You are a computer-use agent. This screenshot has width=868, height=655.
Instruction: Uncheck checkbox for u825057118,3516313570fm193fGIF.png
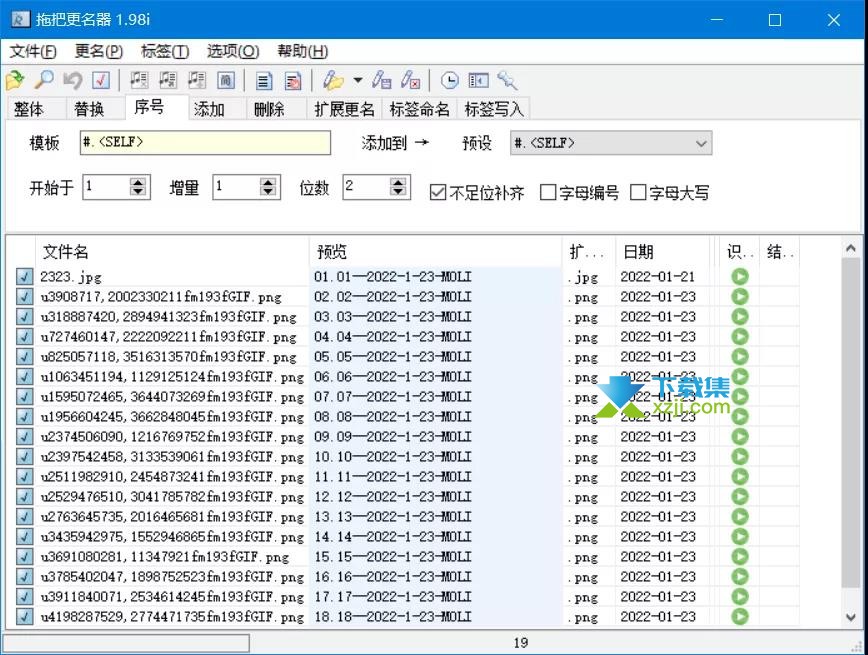(x=24, y=357)
